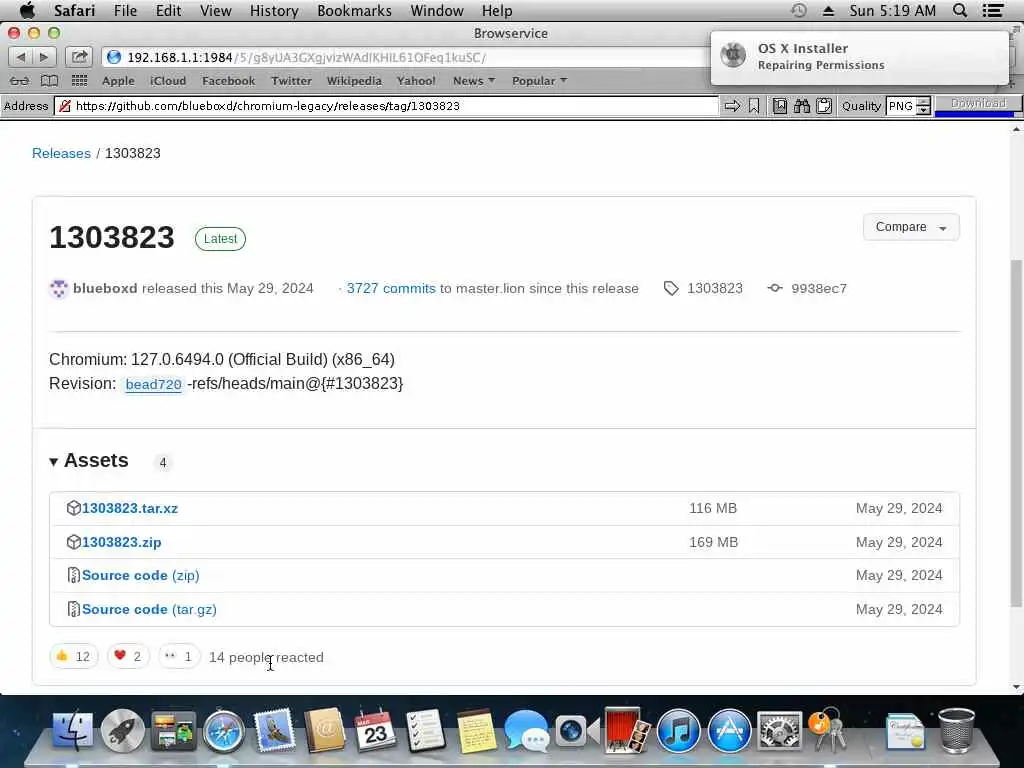Click the Browservice Address field

coord(387,106)
